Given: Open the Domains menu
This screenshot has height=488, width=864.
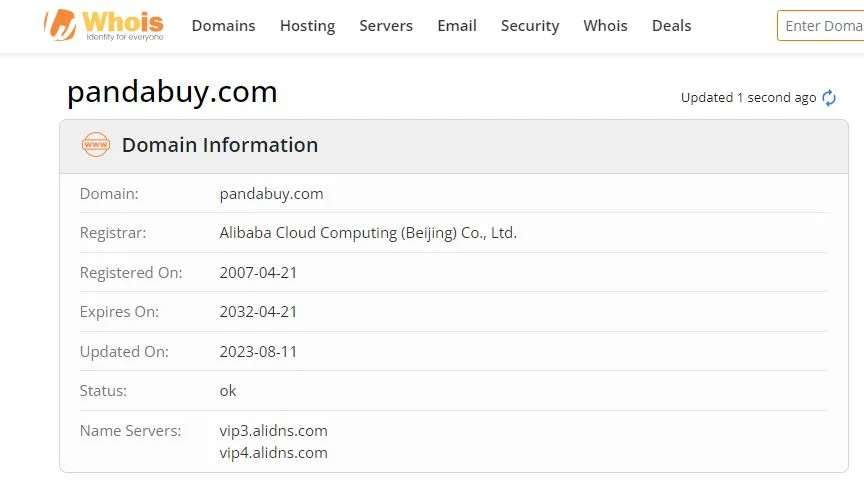Looking at the screenshot, I should [223, 26].
